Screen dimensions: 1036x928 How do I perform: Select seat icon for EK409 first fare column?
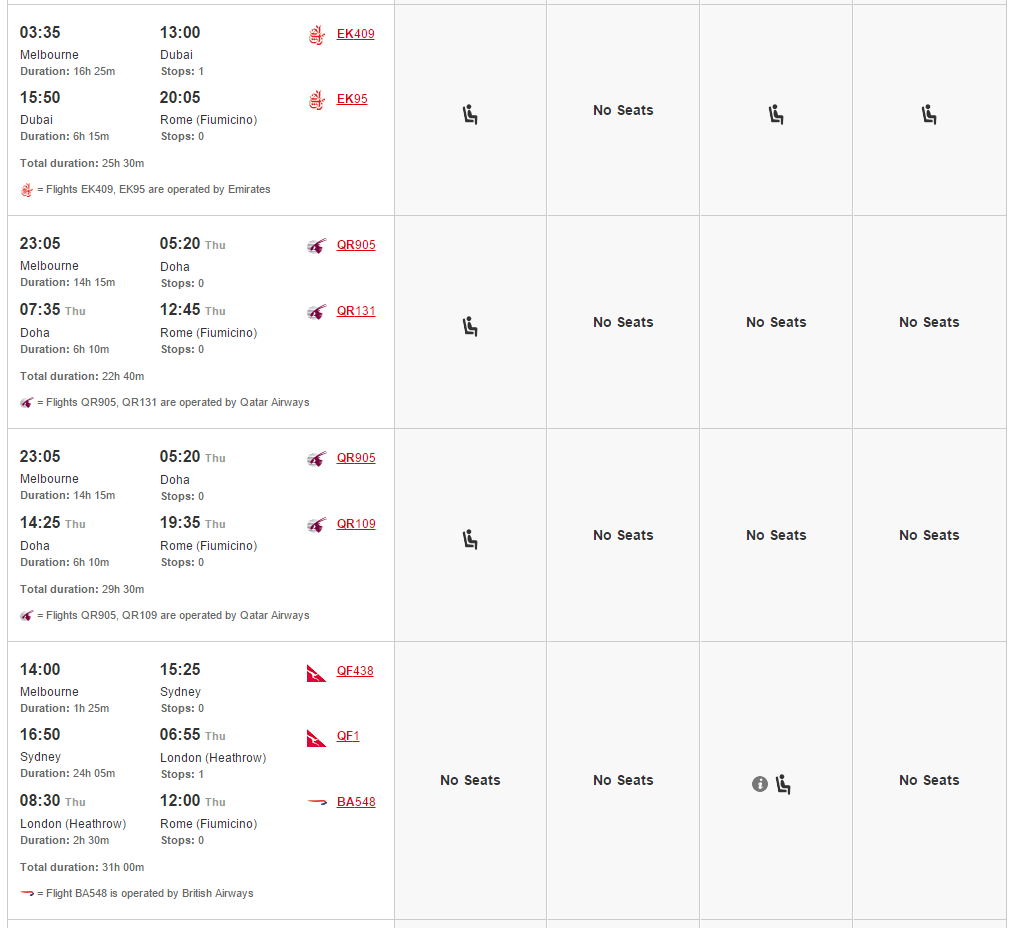(470, 114)
